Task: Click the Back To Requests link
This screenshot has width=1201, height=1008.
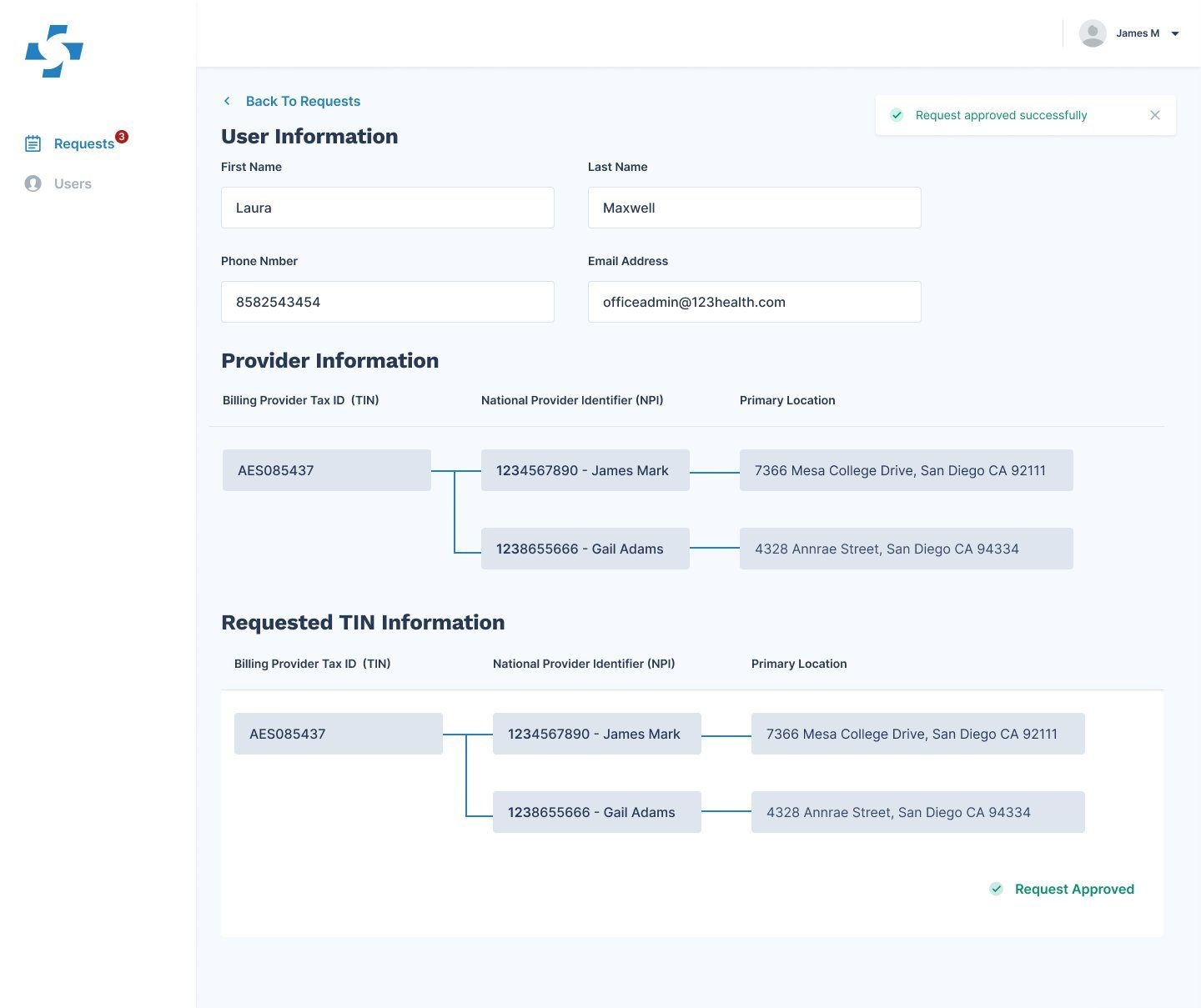Action: pos(303,101)
